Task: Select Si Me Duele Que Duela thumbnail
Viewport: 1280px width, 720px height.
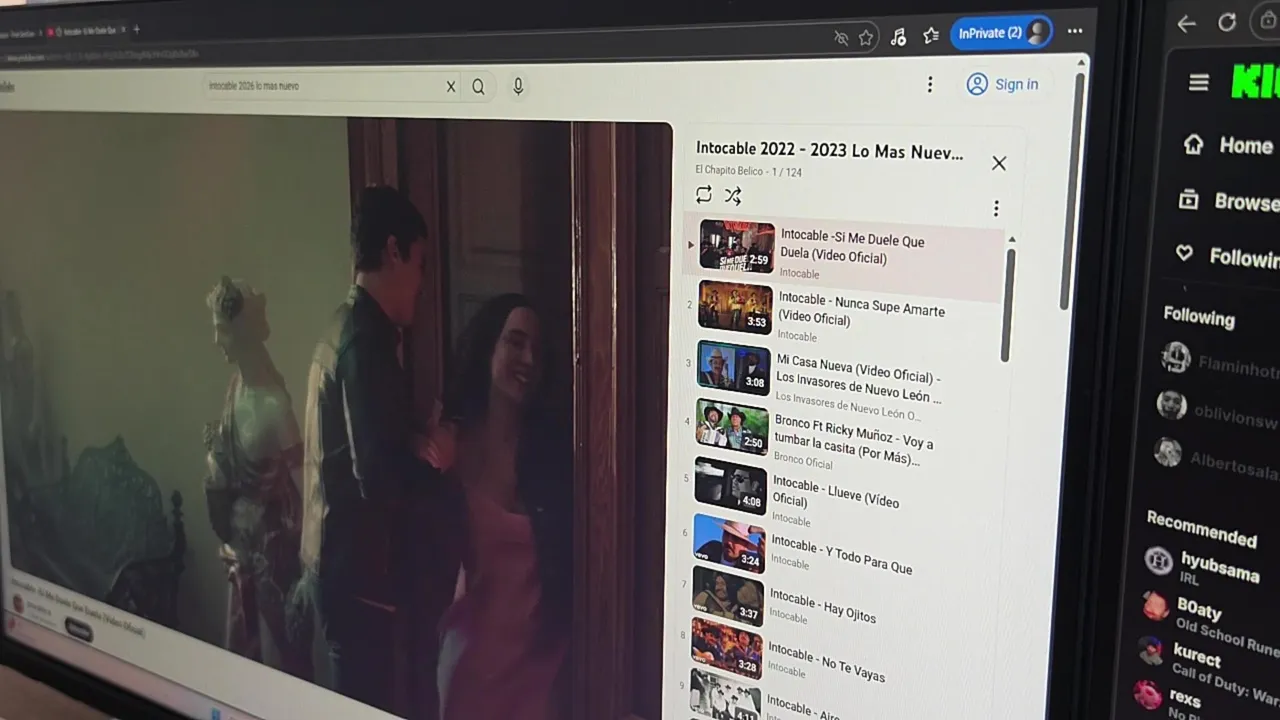Action: click(737, 246)
